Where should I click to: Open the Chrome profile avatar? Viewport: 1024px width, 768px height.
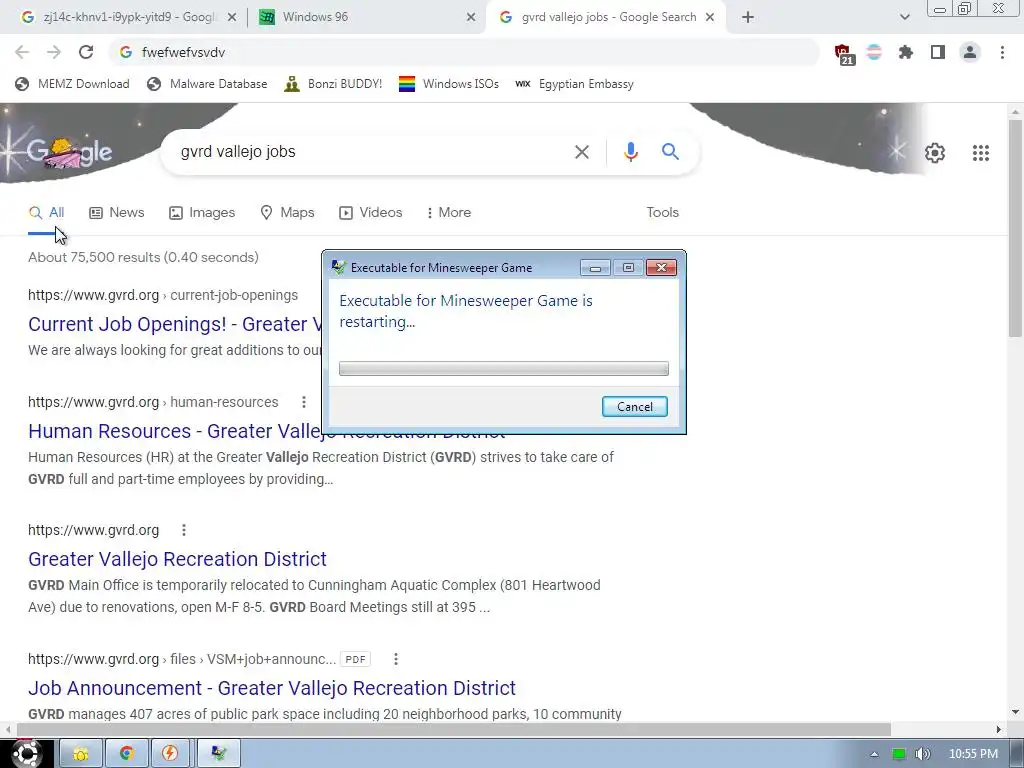[x=970, y=52]
